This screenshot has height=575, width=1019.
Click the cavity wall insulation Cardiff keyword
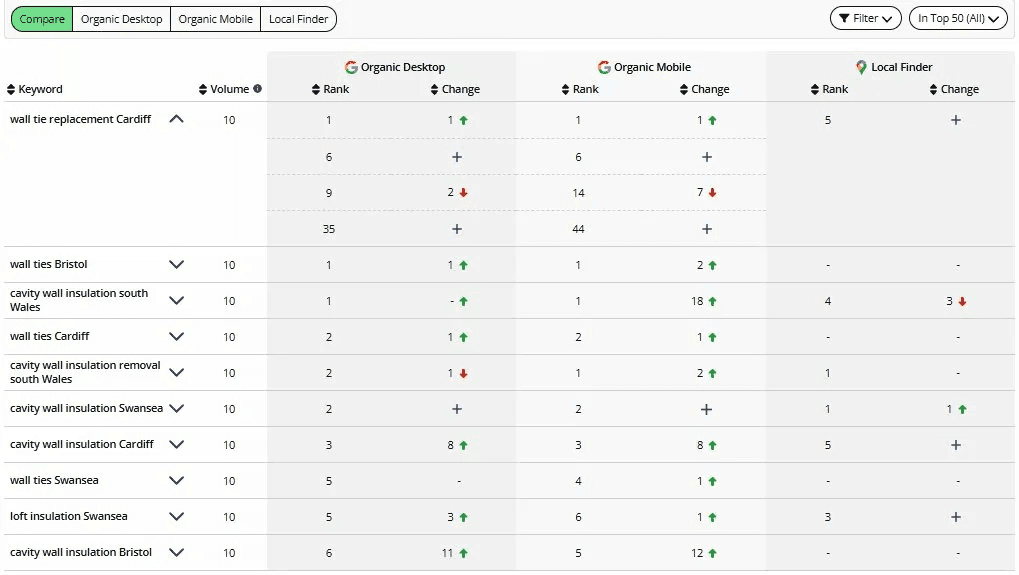click(x=82, y=444)
